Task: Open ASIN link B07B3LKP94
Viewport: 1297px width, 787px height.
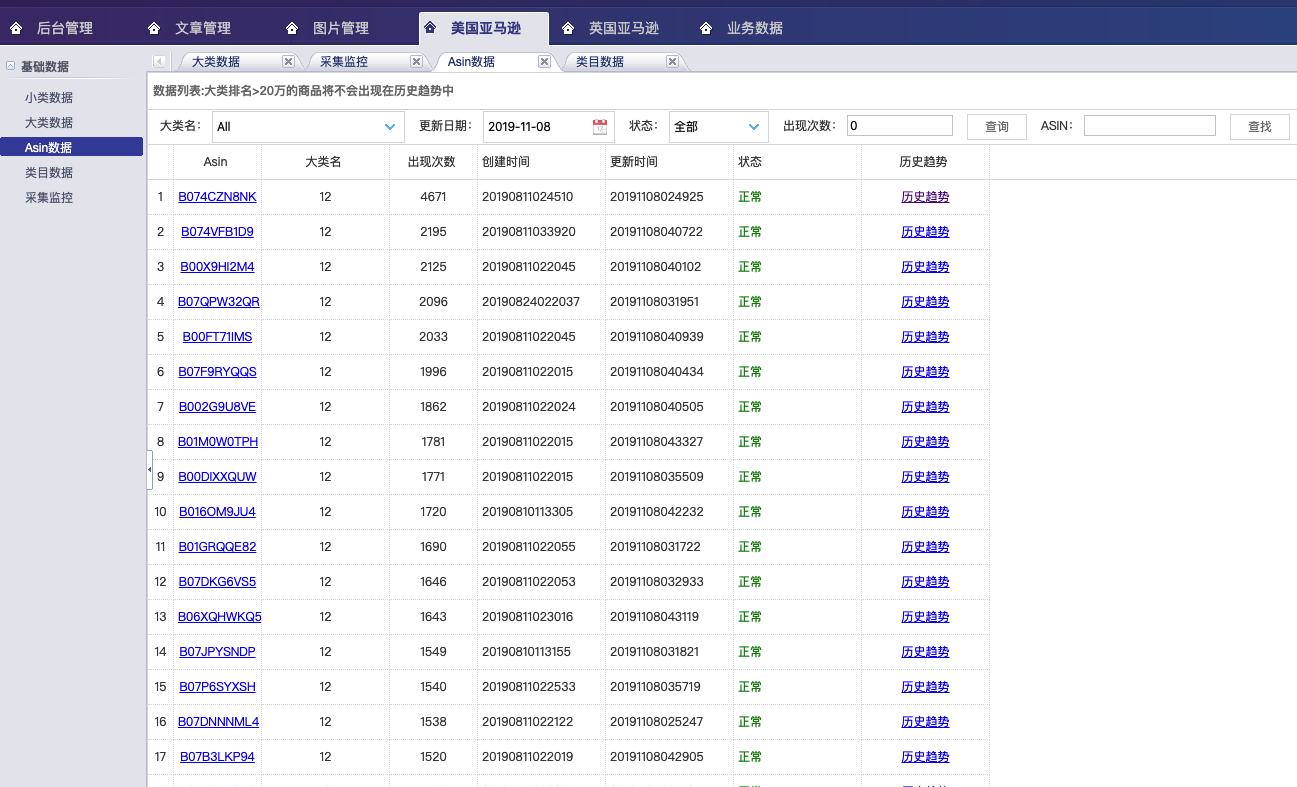Action: [x=217, y=757]
